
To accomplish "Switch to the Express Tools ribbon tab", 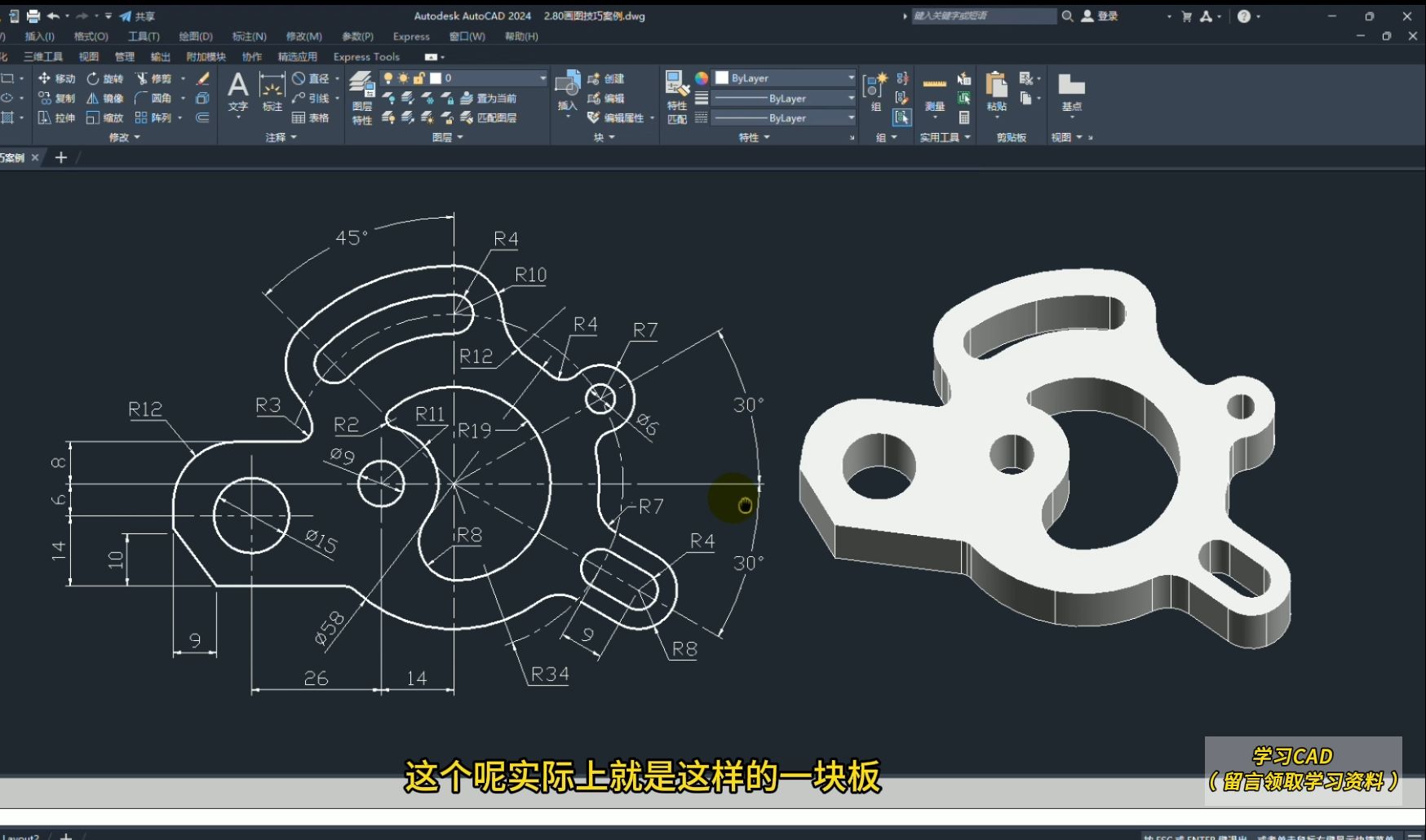I will [366, 57].
